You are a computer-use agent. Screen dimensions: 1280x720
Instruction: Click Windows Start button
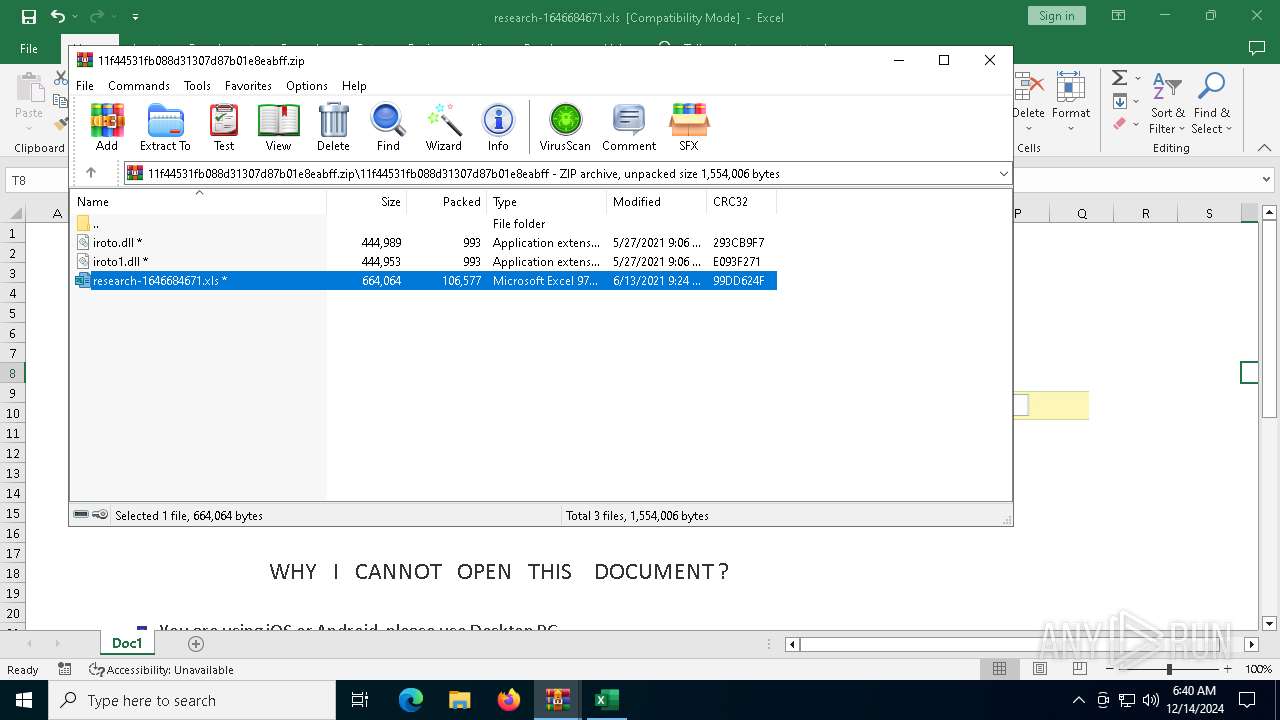coord(24,700)
